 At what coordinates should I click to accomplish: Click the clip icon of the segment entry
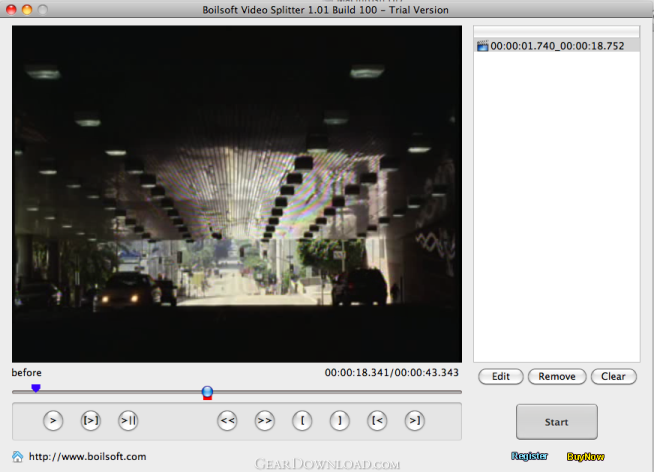tap(483, 46)
